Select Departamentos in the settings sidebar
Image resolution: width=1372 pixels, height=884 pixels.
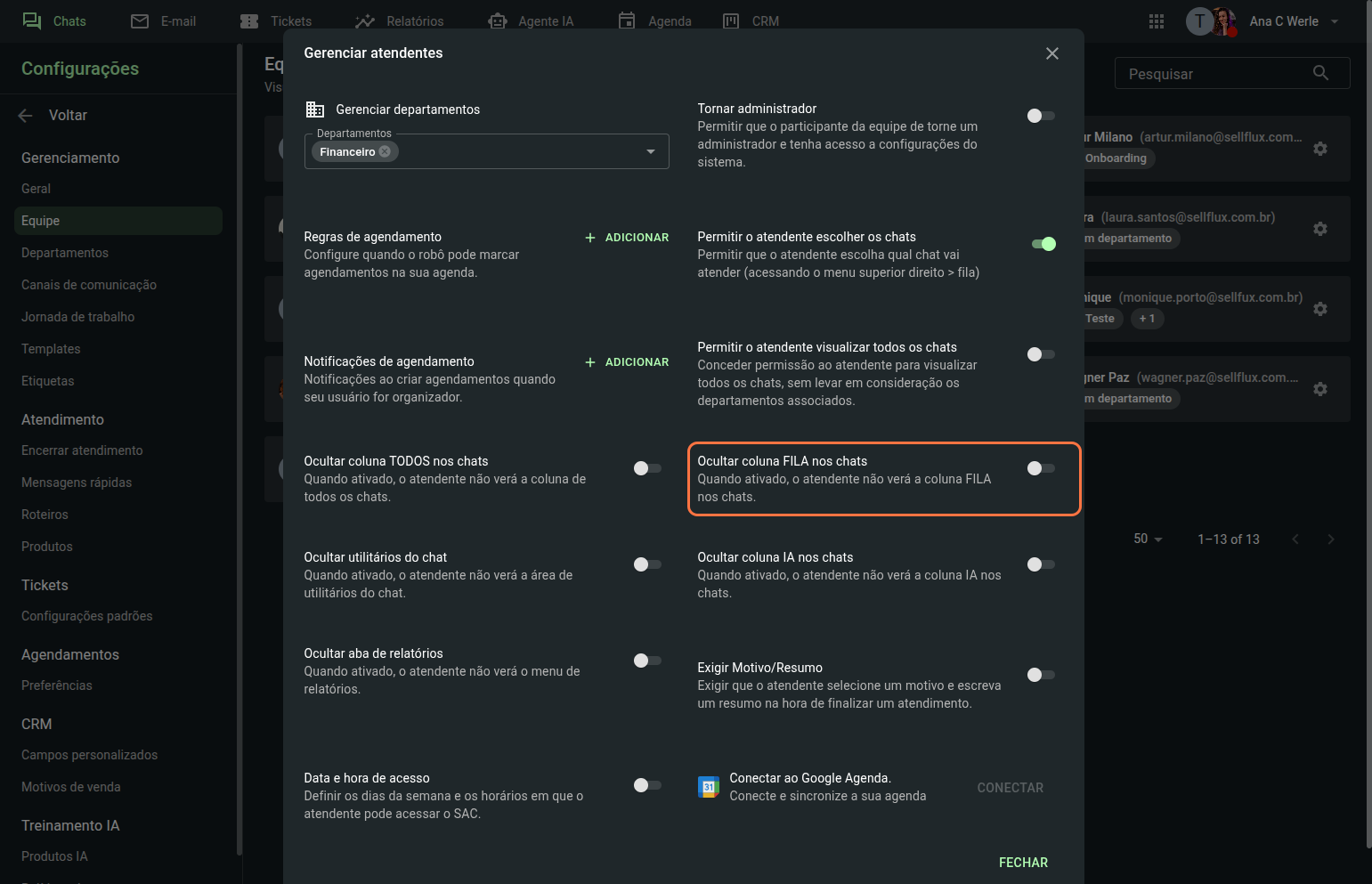(x=65, y=253)
